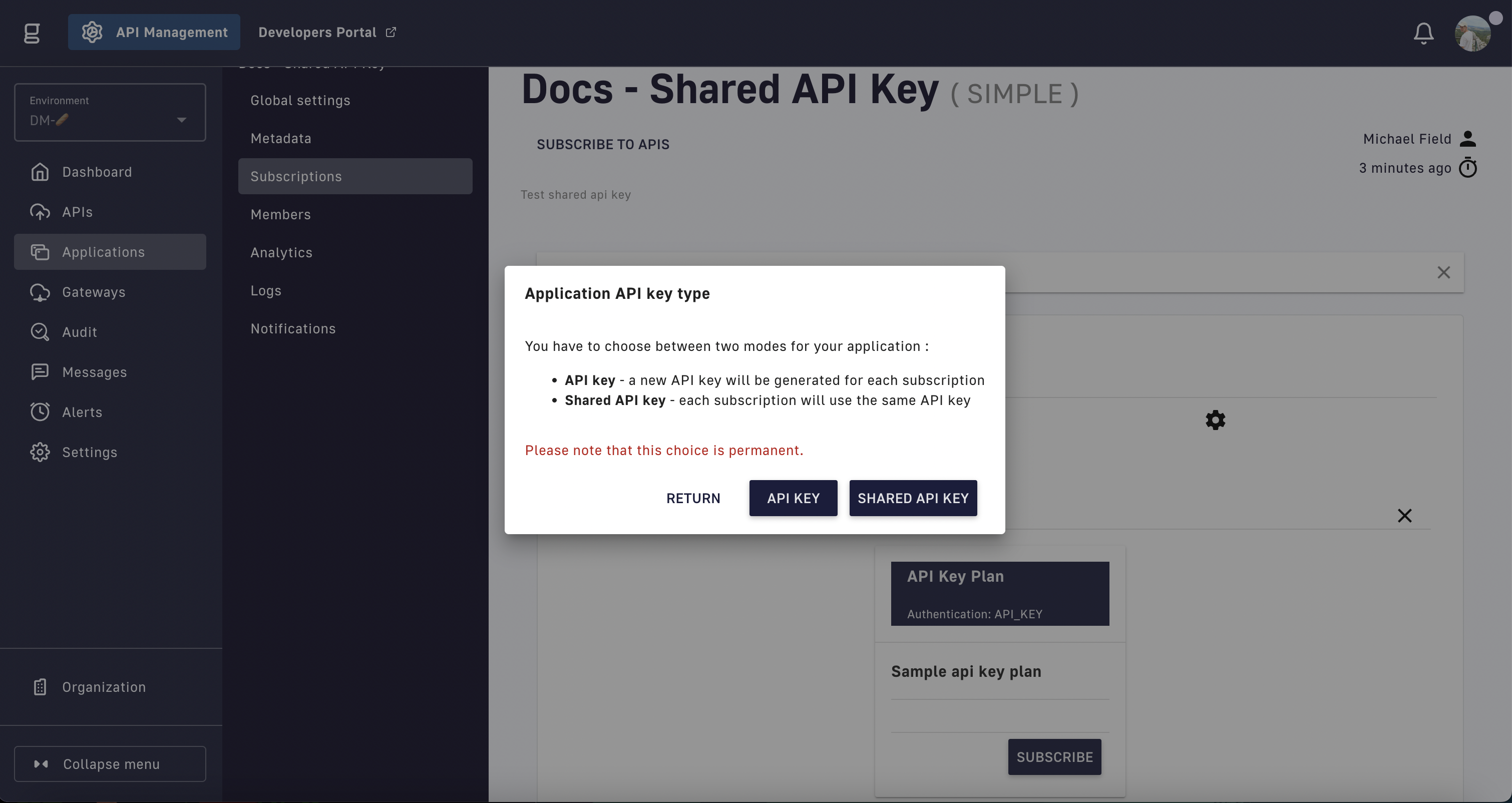Image resolution: width=1512 pixels, height=803 pixels.
Task: Choose the API KEY mode
Action: [793, 498]
